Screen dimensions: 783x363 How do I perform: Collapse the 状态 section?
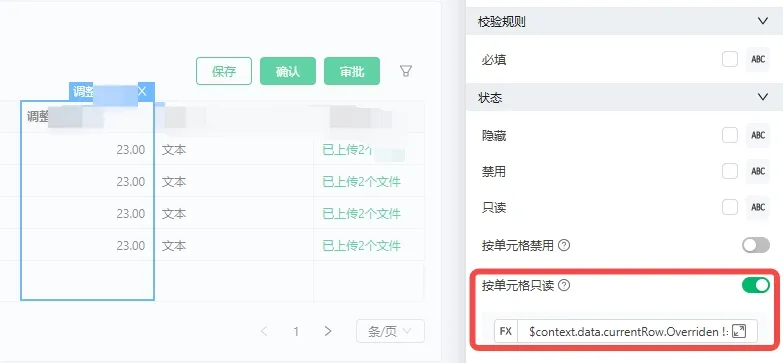click(763, 97)
